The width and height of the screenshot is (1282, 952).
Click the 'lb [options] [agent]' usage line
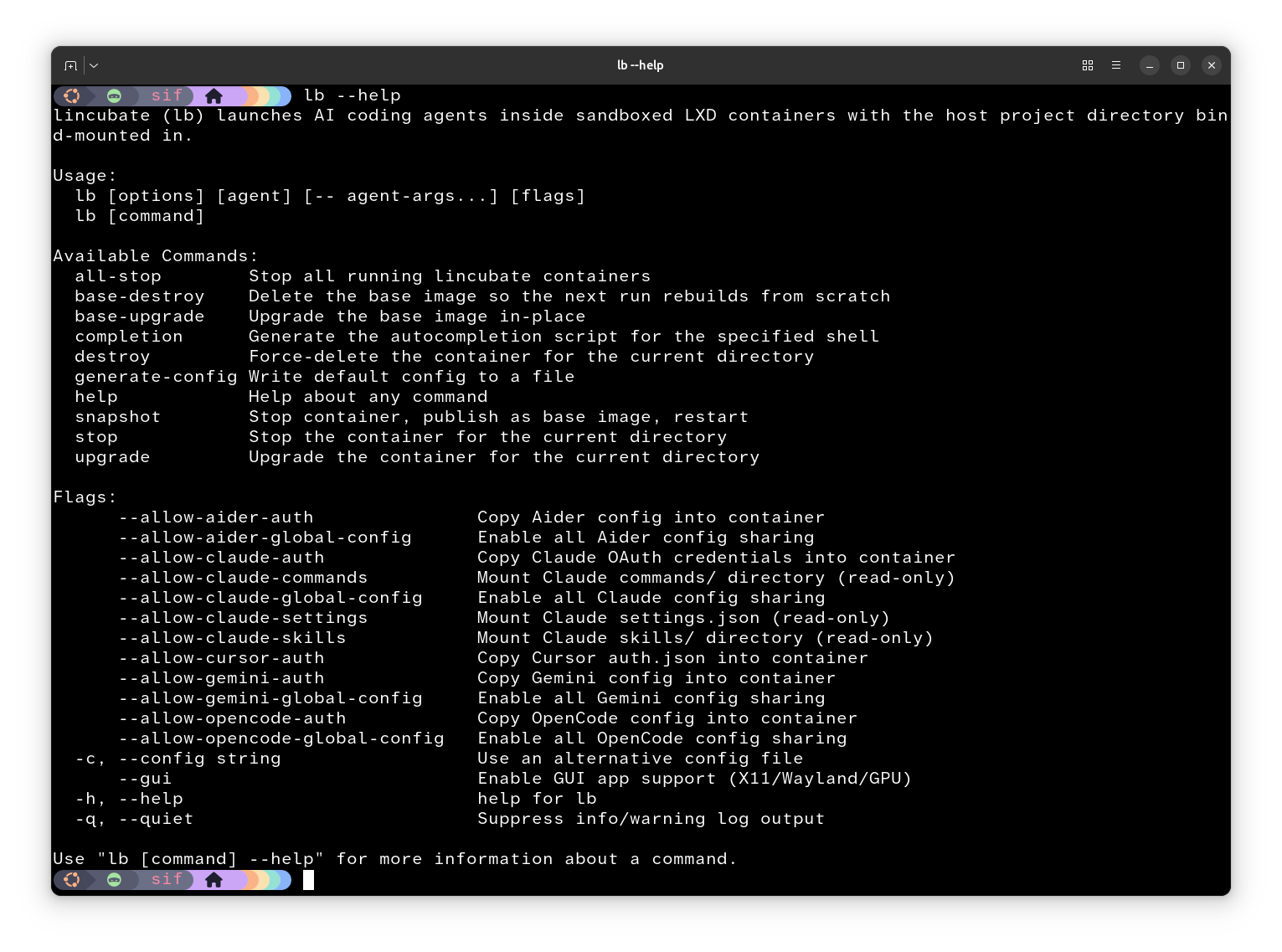(x=330, y=196)
